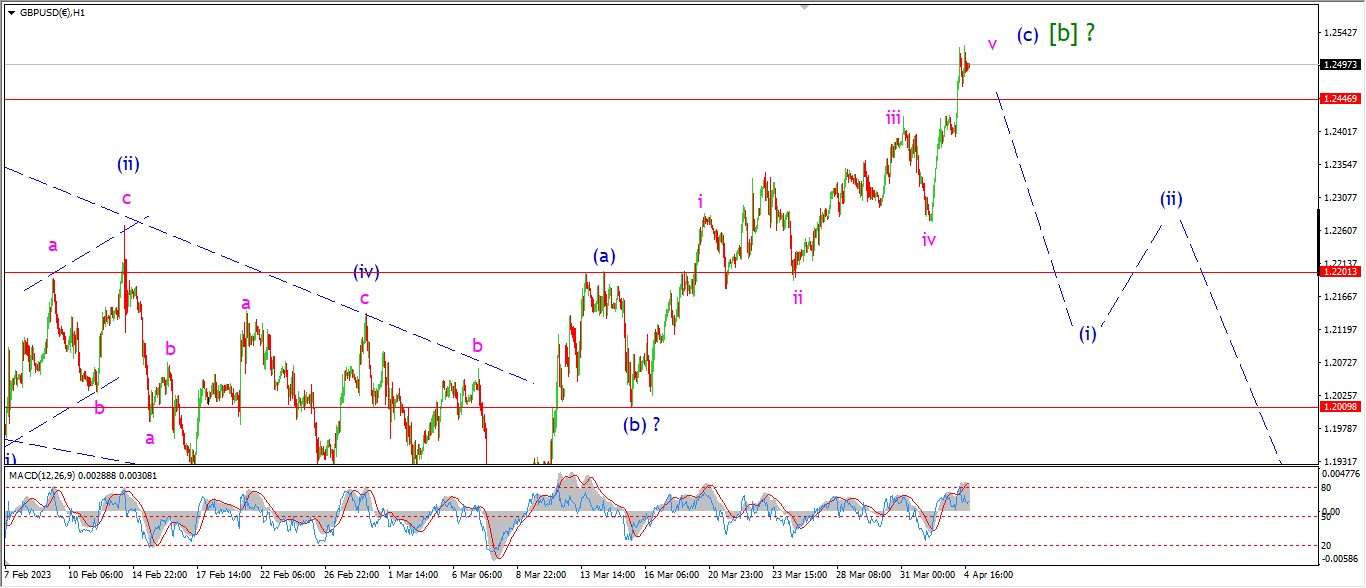
Task: Select the GBPUSD(€),H1 chart title
Action: coord(52,13)
